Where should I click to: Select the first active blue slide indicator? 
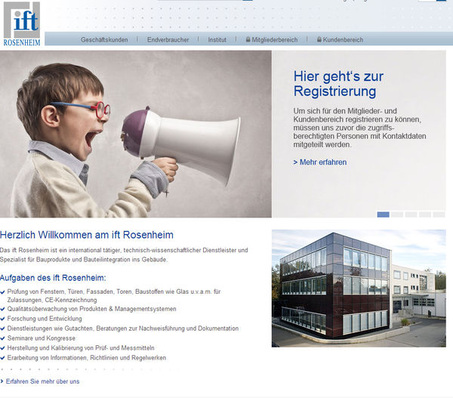[x=383, y=214]
